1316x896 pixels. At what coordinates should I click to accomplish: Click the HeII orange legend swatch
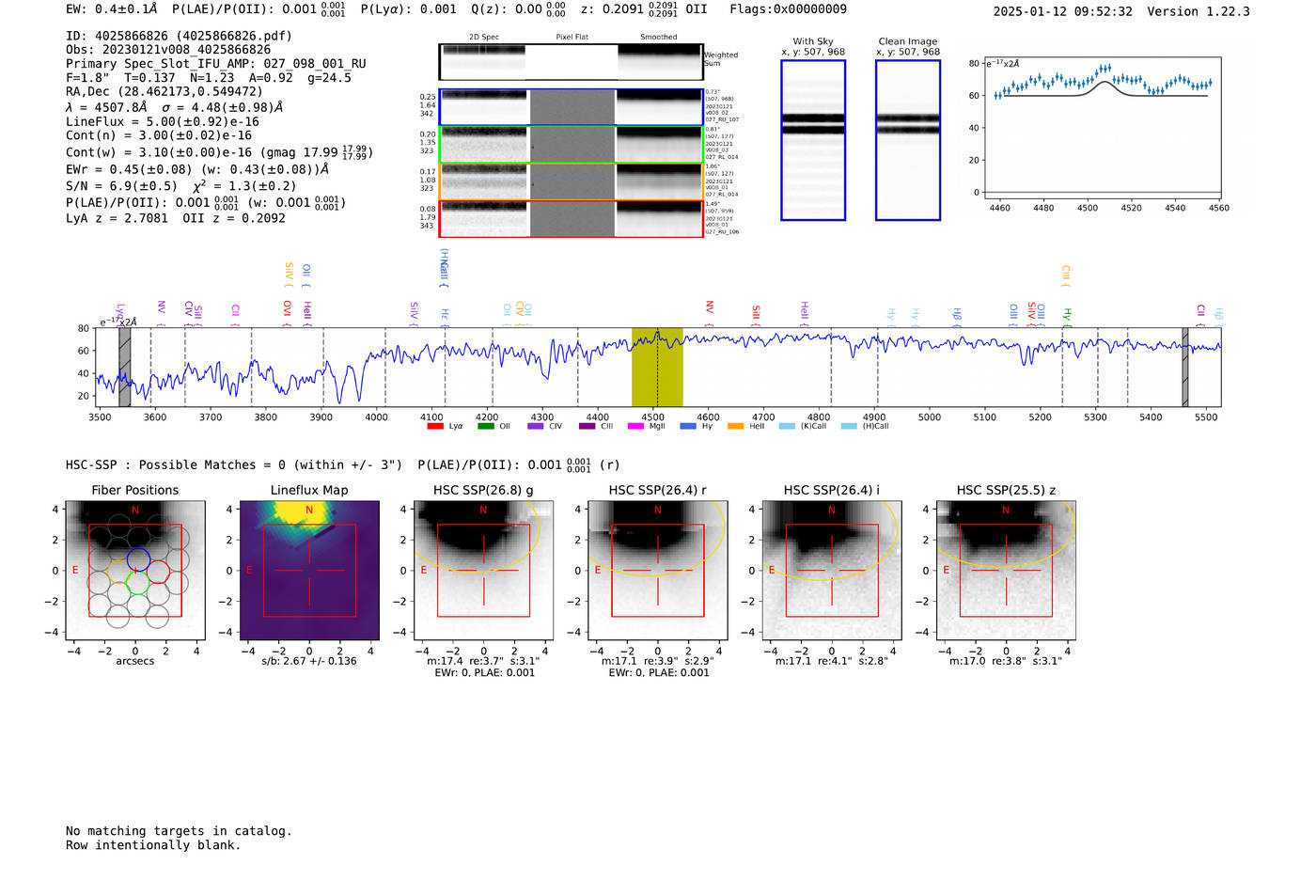point(735,426)
